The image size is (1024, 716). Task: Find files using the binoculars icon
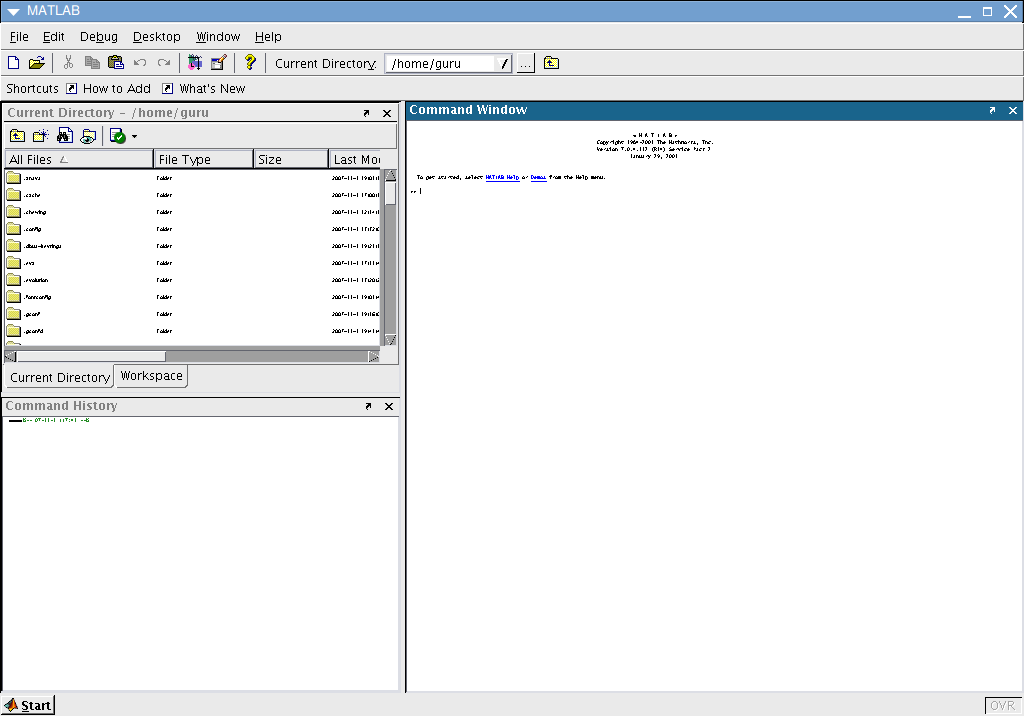(65, 136)
